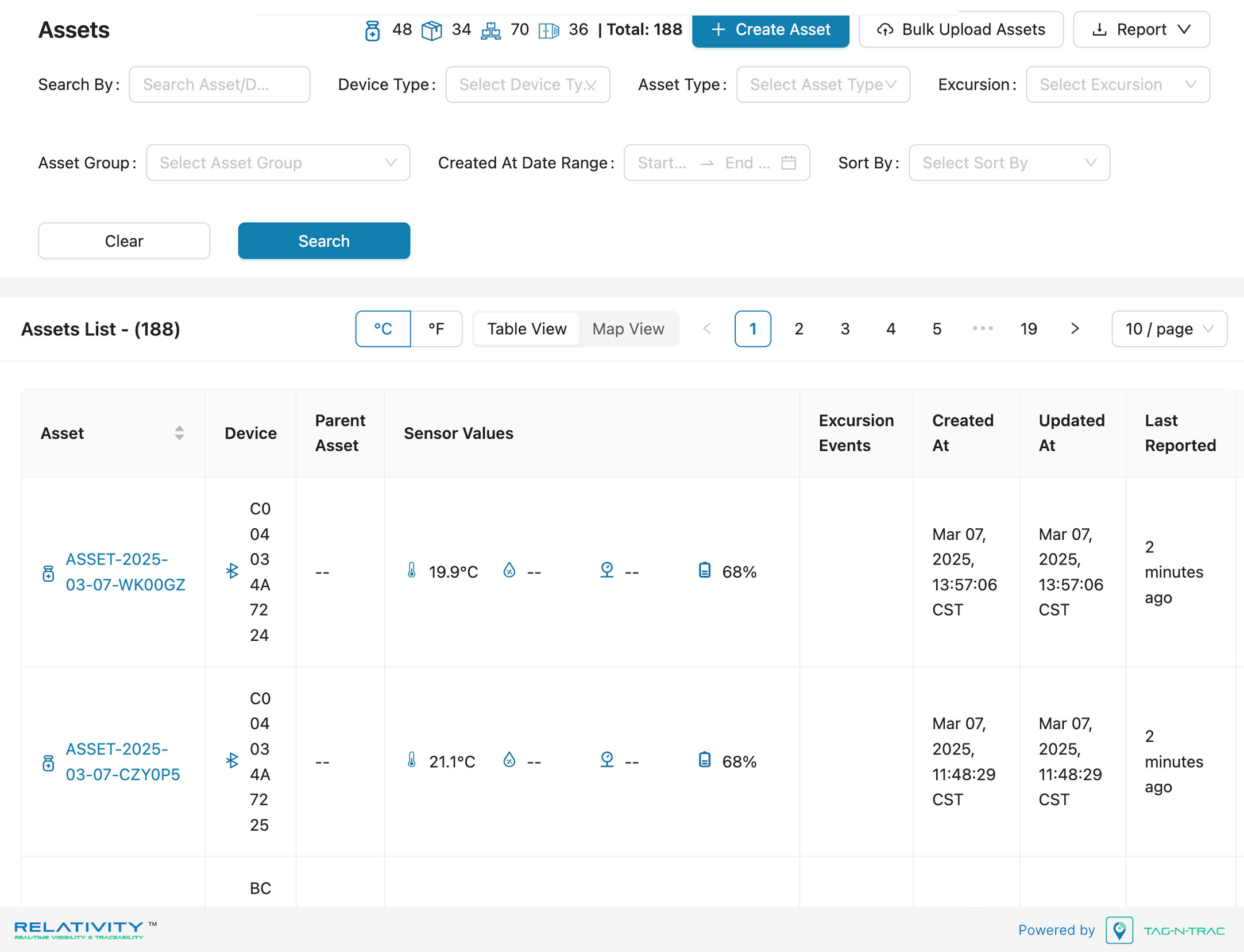Go to page 3
The width and height of the screenshot is (1244, 952).
point(845,328)
